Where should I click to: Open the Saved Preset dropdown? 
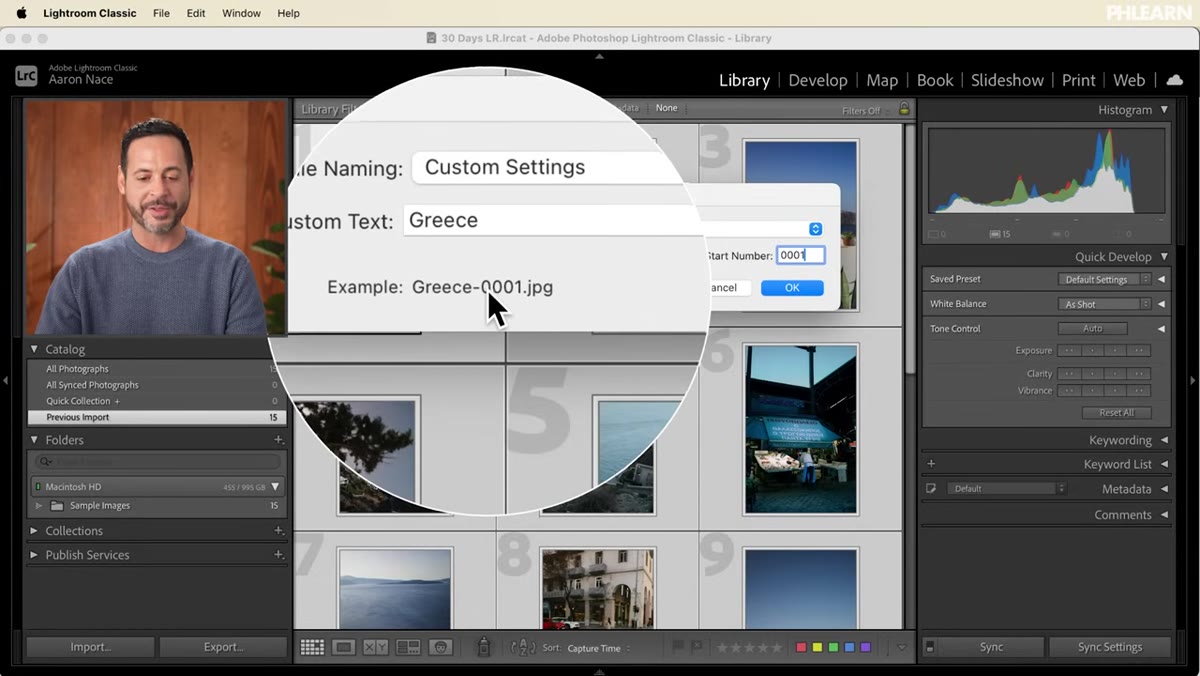(1104, 279)
